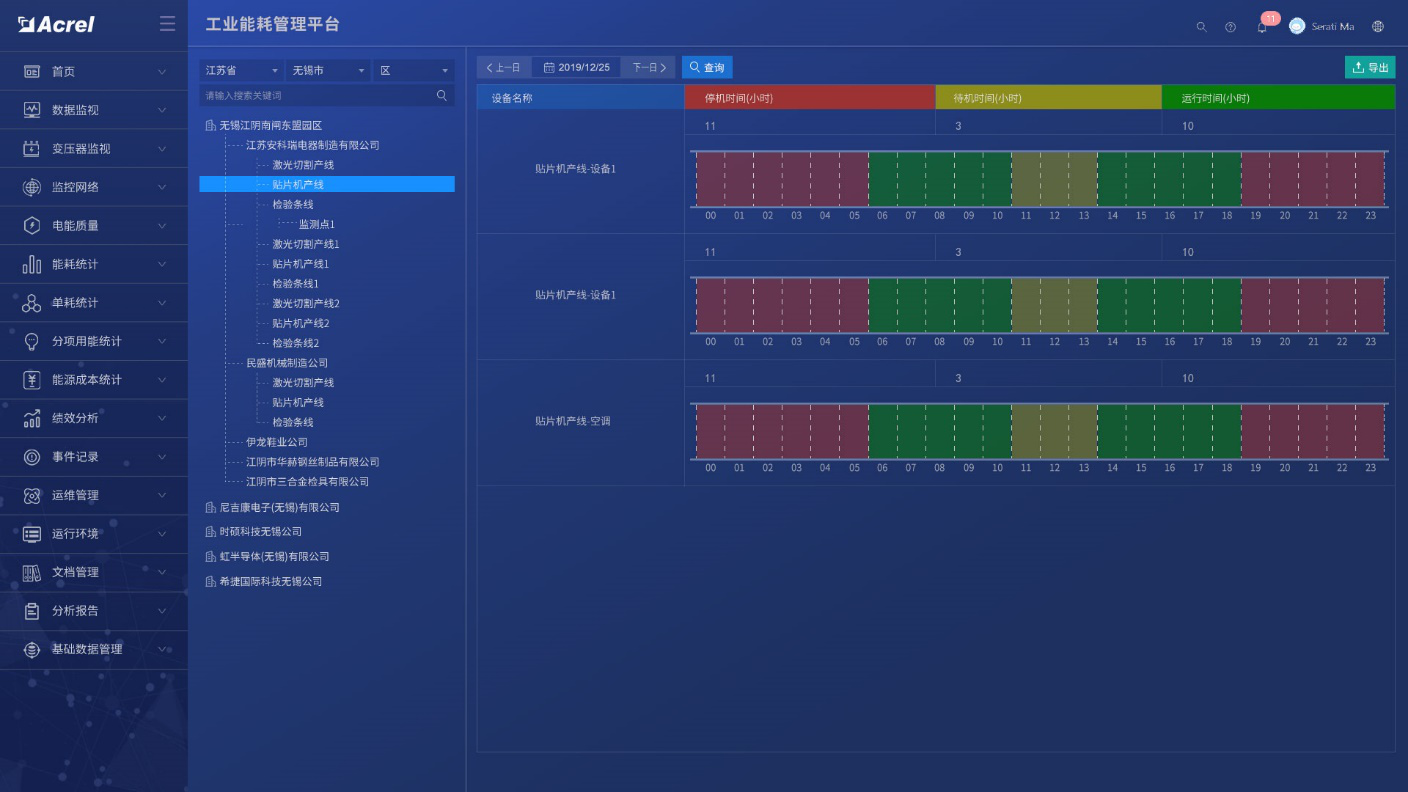This screenshot has width=1408, height=792.
Task: Select the 时硕科技无锡公司 tree node
Action: click(x=260, y=531)
